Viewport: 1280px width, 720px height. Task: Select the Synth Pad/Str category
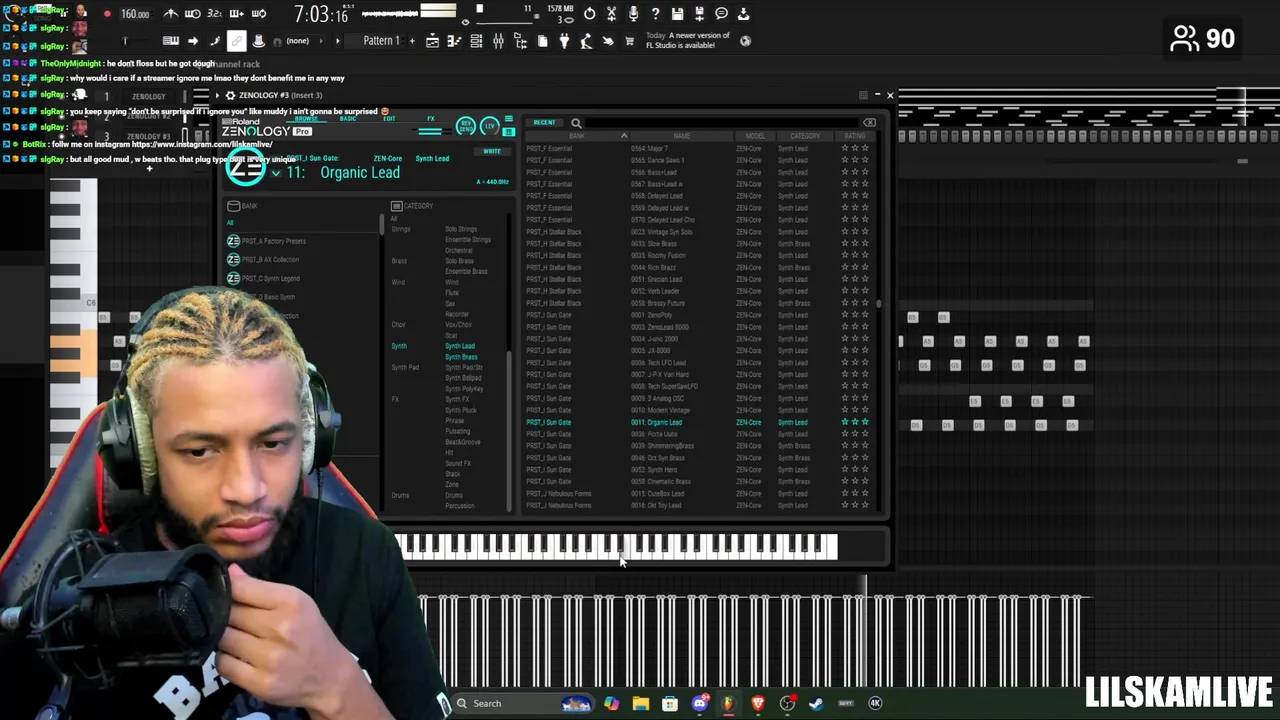[464, 368]
